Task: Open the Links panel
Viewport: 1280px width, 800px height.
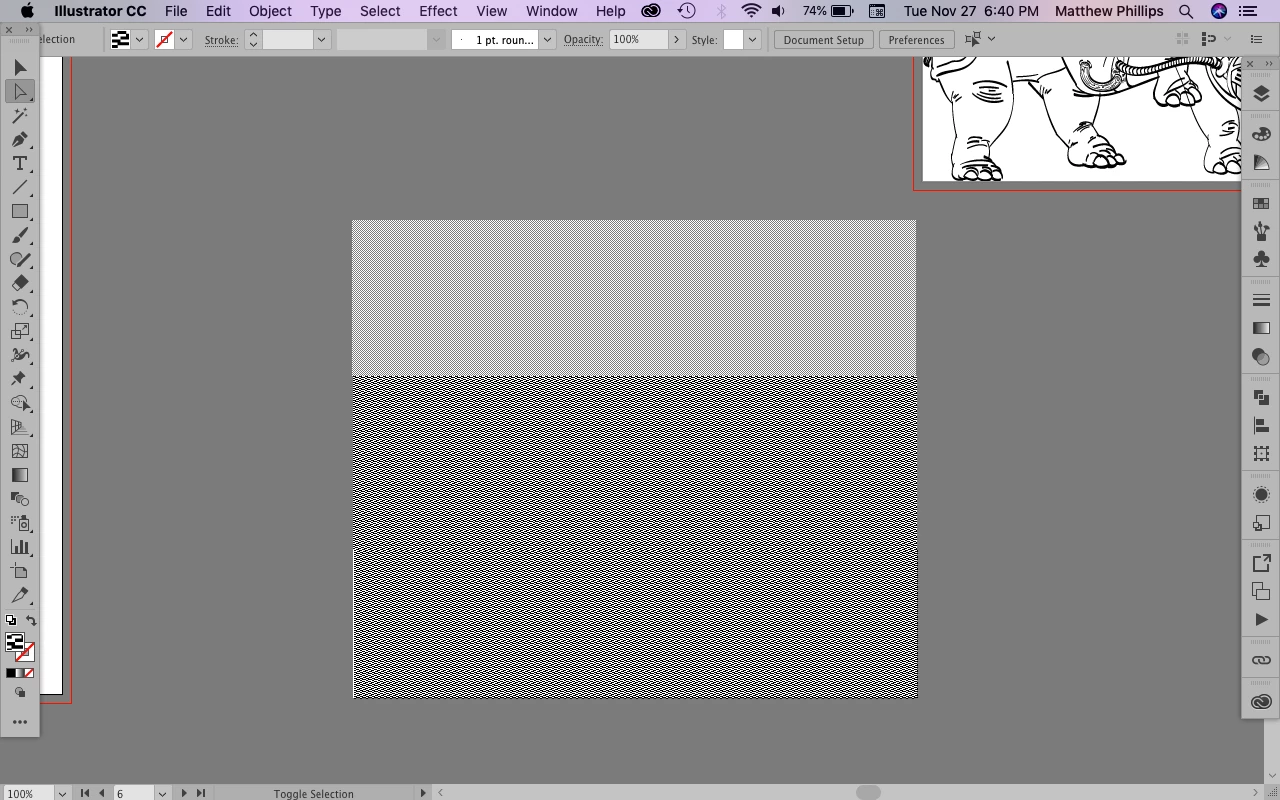Action: 1261,661
